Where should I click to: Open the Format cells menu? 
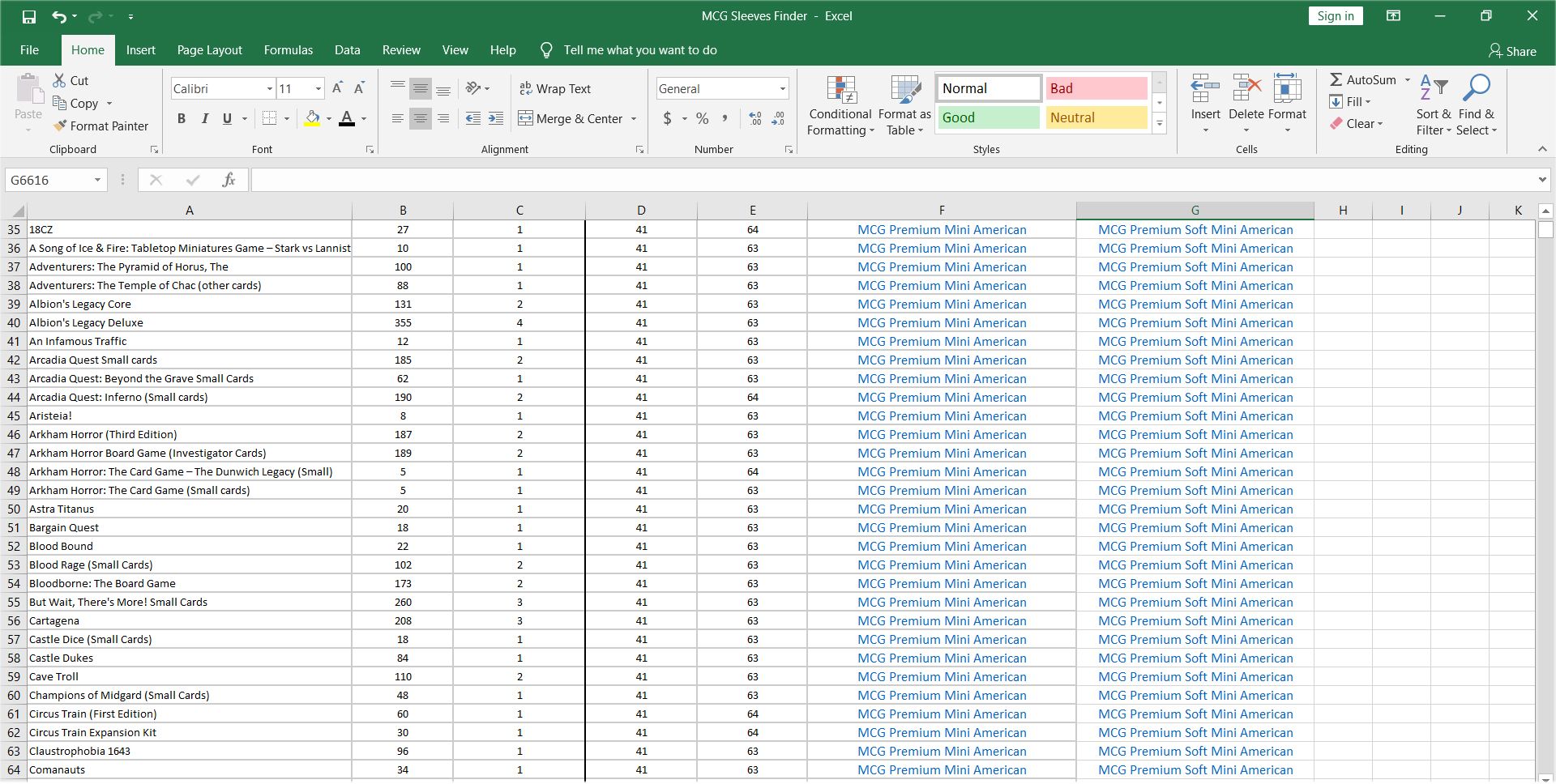tap(1287, 104)
